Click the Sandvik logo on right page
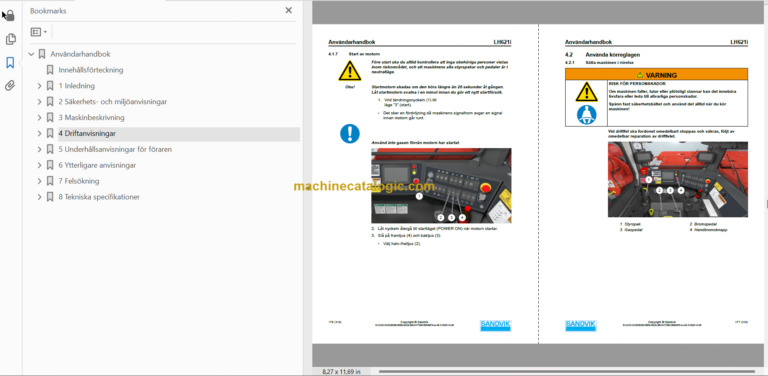Screen dimensions: 768x376 [580, 326]
